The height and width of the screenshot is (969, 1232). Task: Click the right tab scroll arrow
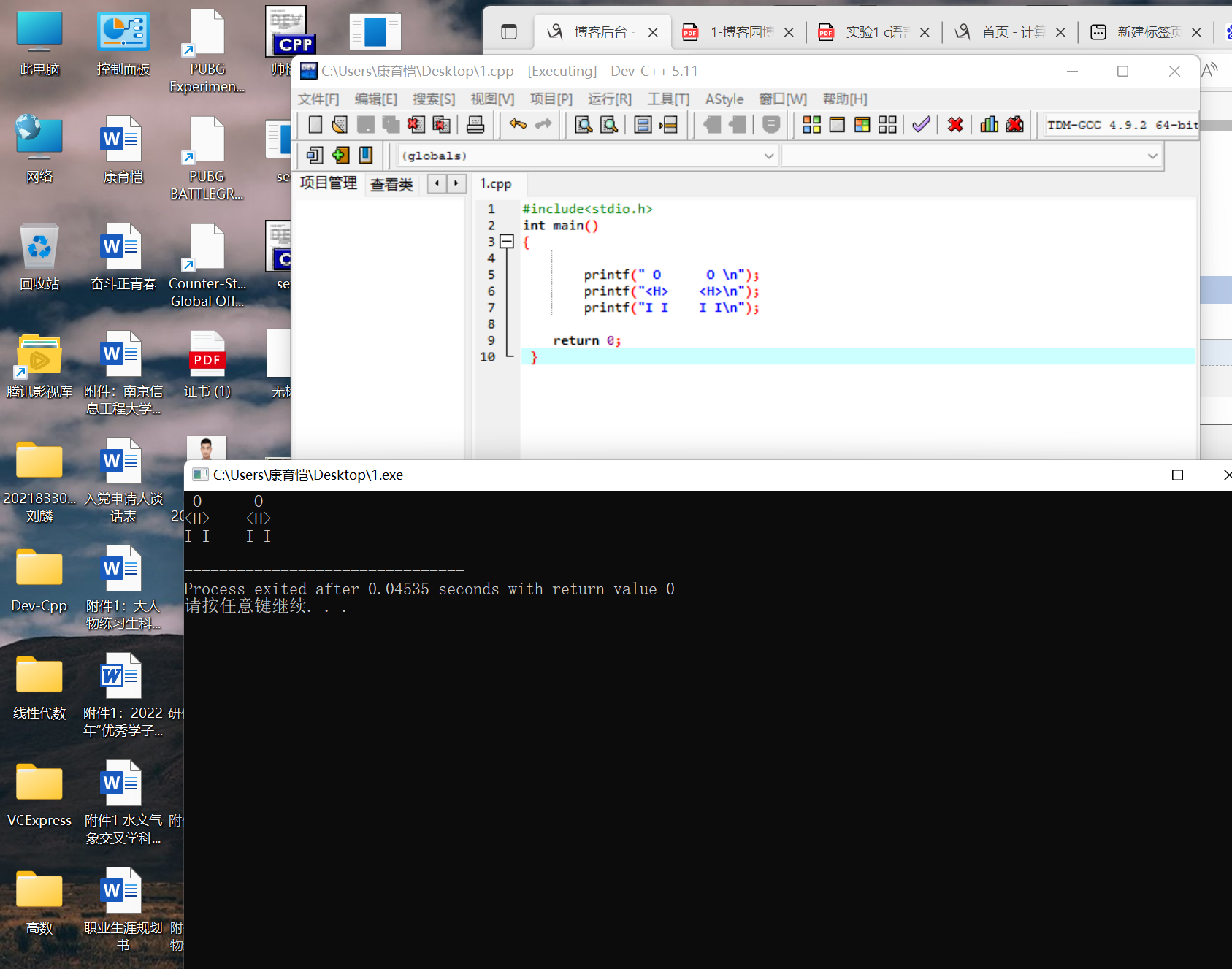456,183
